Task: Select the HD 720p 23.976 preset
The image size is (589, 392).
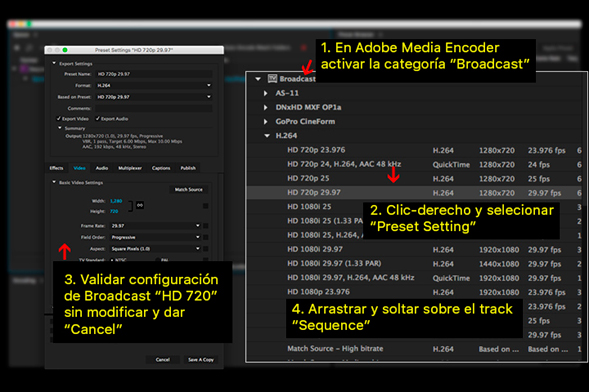Action: tap(316, 150)
